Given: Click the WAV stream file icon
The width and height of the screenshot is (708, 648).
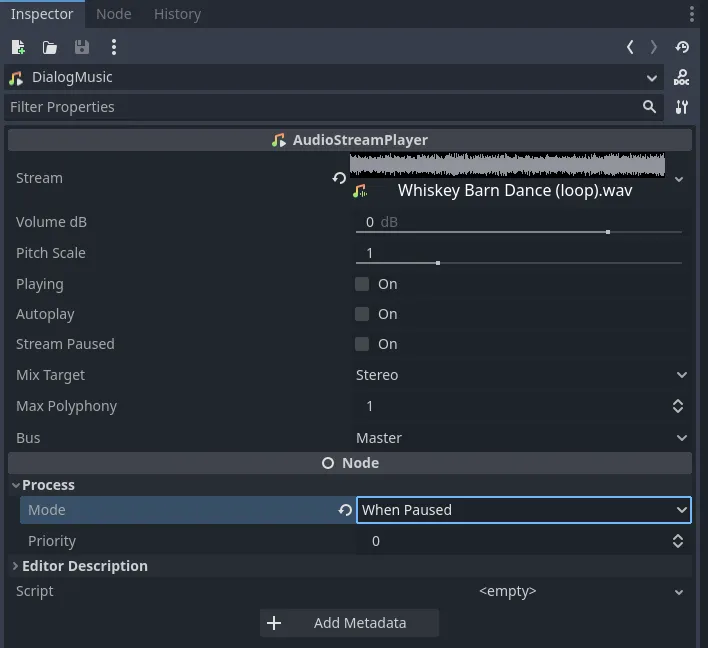Looking at the screenshot, I should click(x=360, y=191).
